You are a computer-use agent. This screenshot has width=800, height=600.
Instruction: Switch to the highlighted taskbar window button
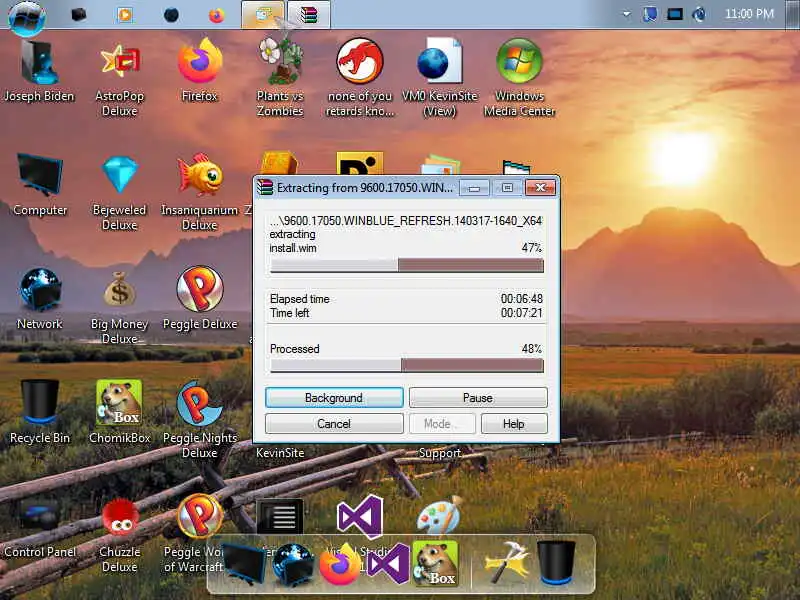pyautogui.click(x=263, y=15)
